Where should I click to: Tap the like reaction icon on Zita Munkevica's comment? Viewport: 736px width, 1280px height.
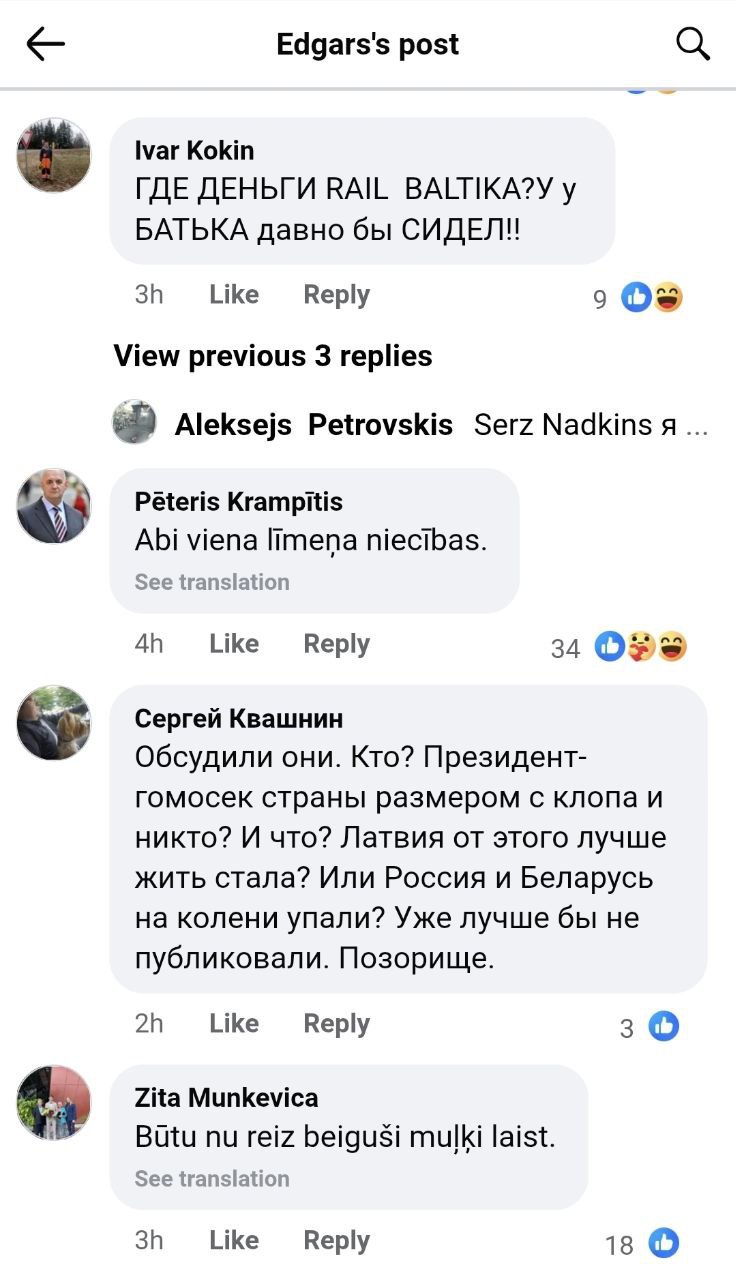[664, 1243]
